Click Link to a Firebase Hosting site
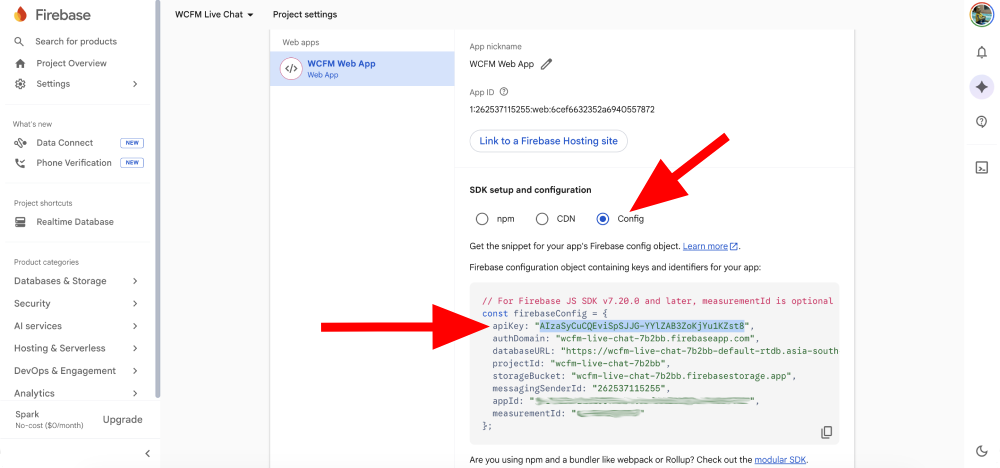Image resolution: width=1000 pixels, height=468 pixels. click(548, 141)
